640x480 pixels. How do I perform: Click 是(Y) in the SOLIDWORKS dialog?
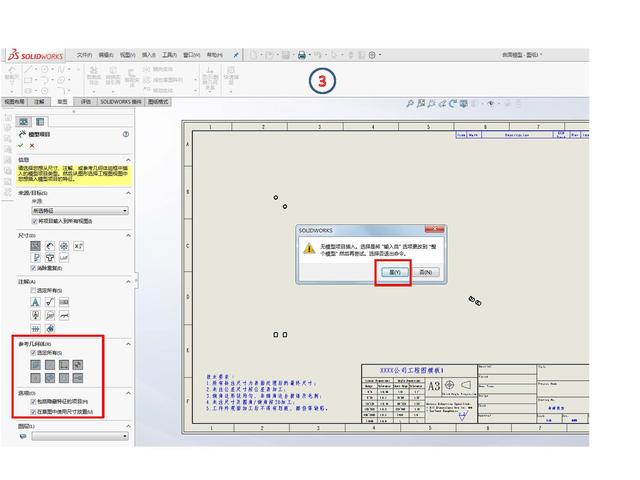tap(395, 272)
